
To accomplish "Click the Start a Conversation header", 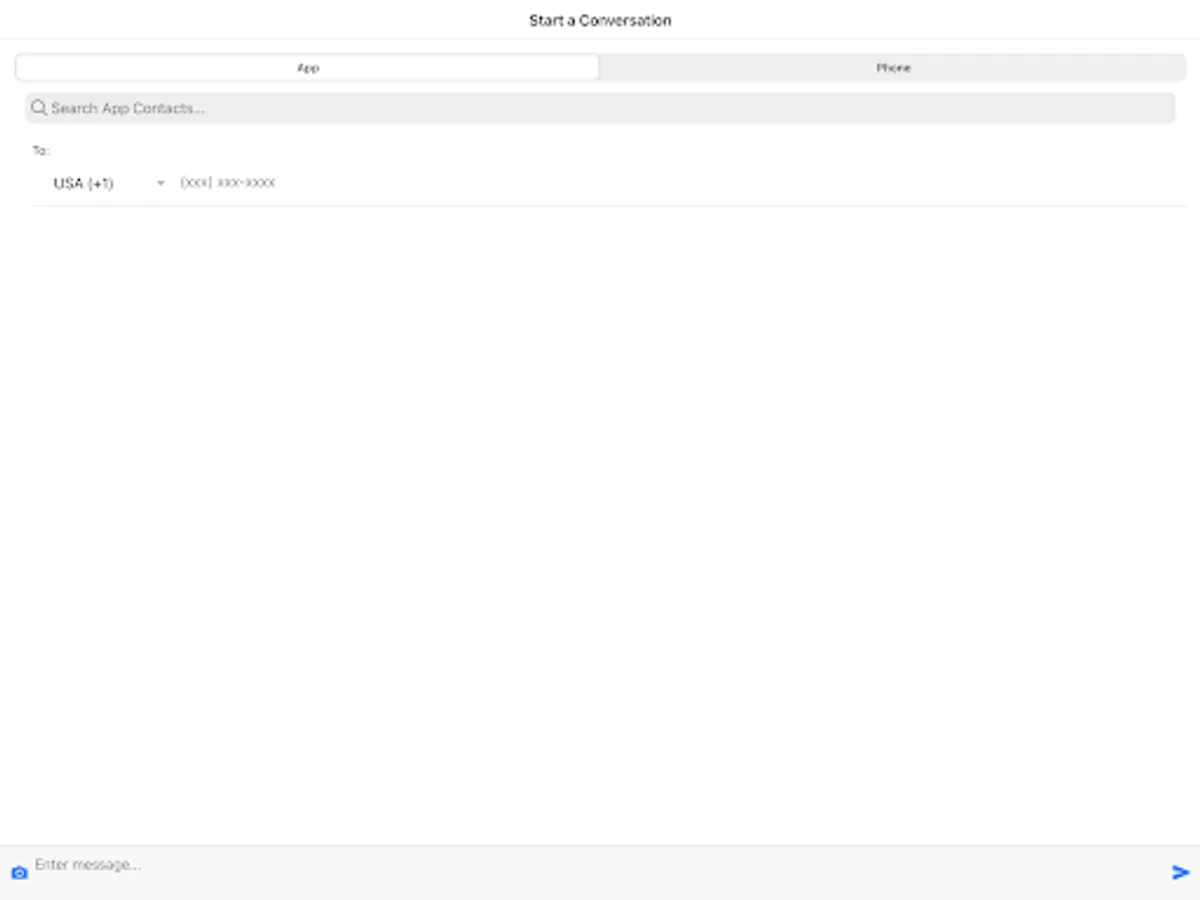I will (599, 20).
